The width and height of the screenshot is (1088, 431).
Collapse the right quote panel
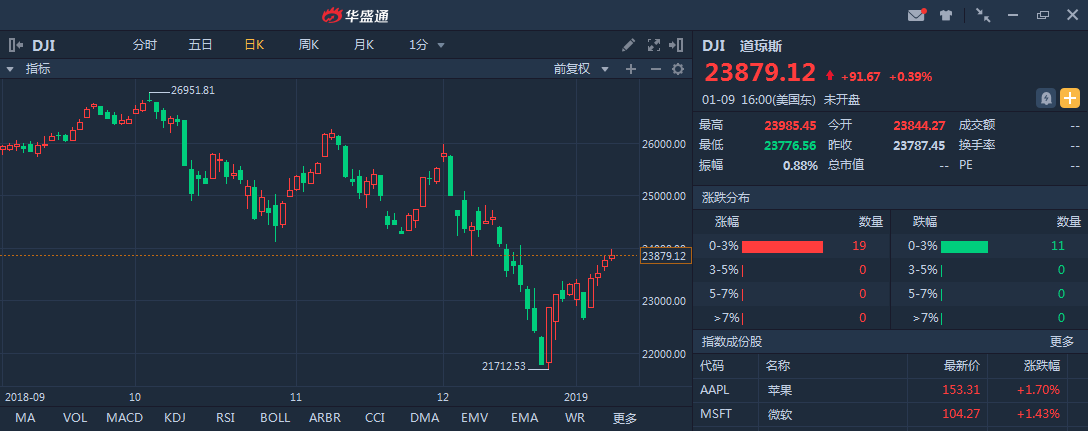[679, 45]
